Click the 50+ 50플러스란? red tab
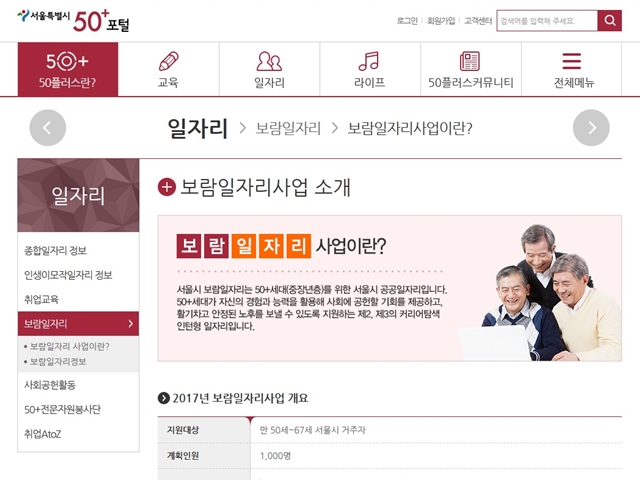This screenshot has width=640, height=480. (68, 68)
